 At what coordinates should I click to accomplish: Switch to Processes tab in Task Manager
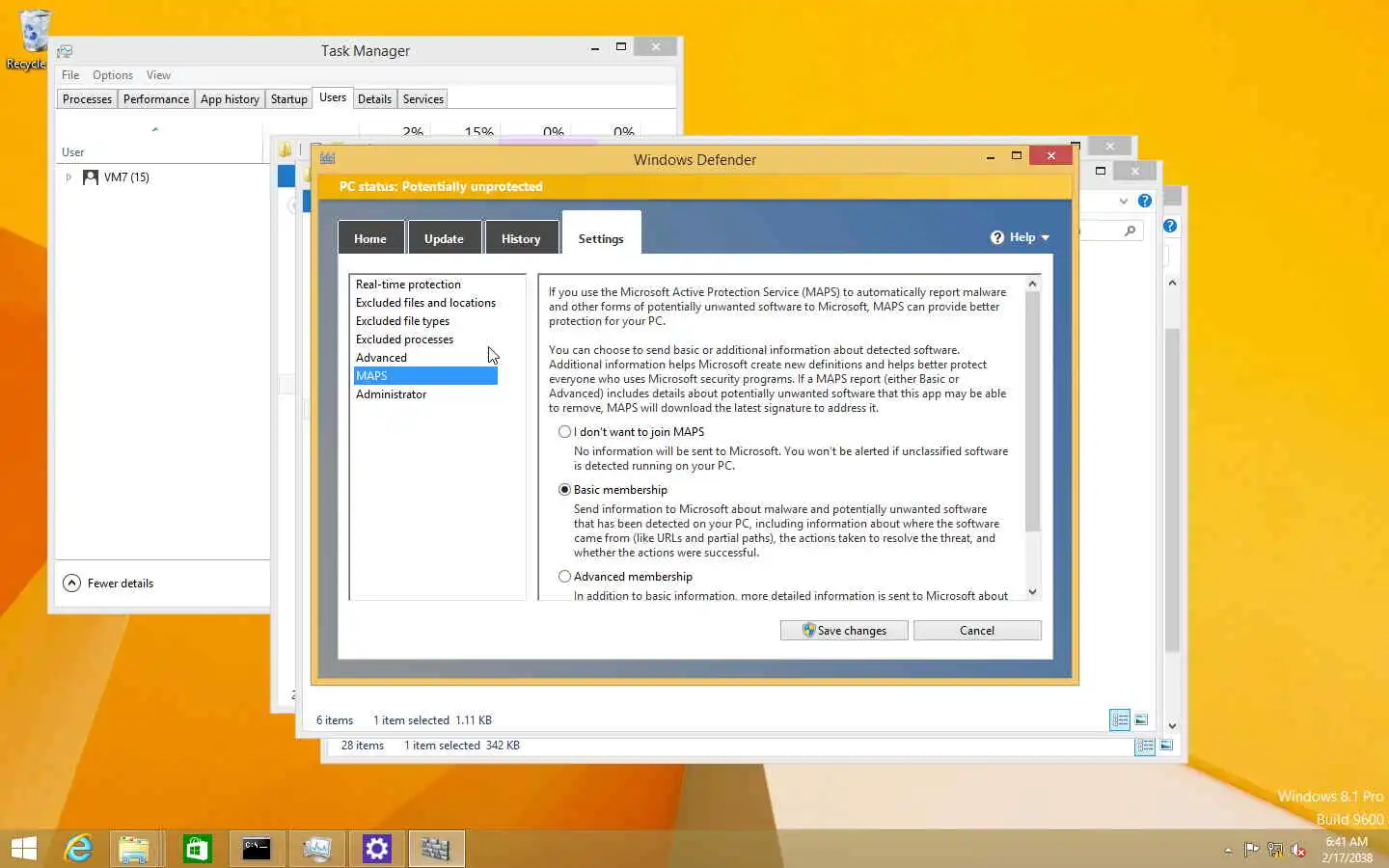(x=87, y=99)
